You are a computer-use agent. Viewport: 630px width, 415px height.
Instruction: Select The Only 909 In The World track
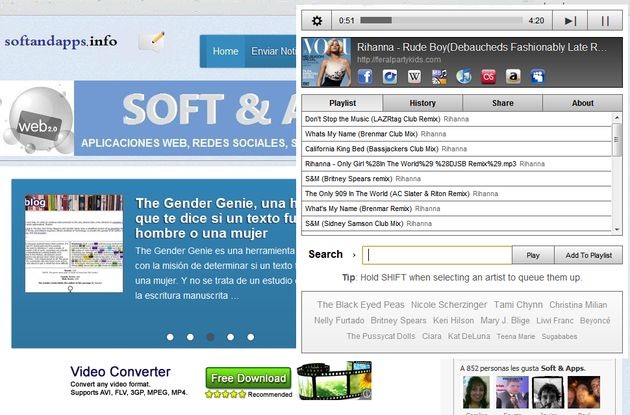click(x=456, y=194)
